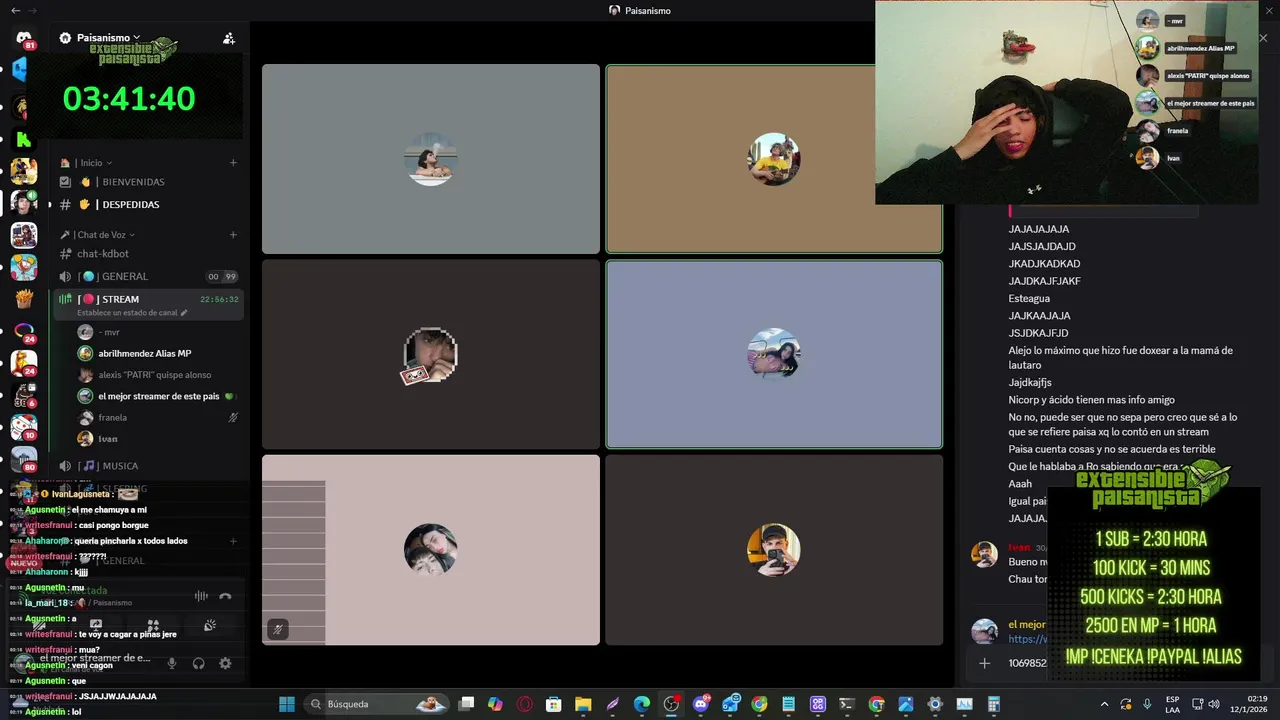1280x720 pixels.
Task: Open dark tile with mirror selfie avatar
Action: pyautogui.click(x=774, y=550)
